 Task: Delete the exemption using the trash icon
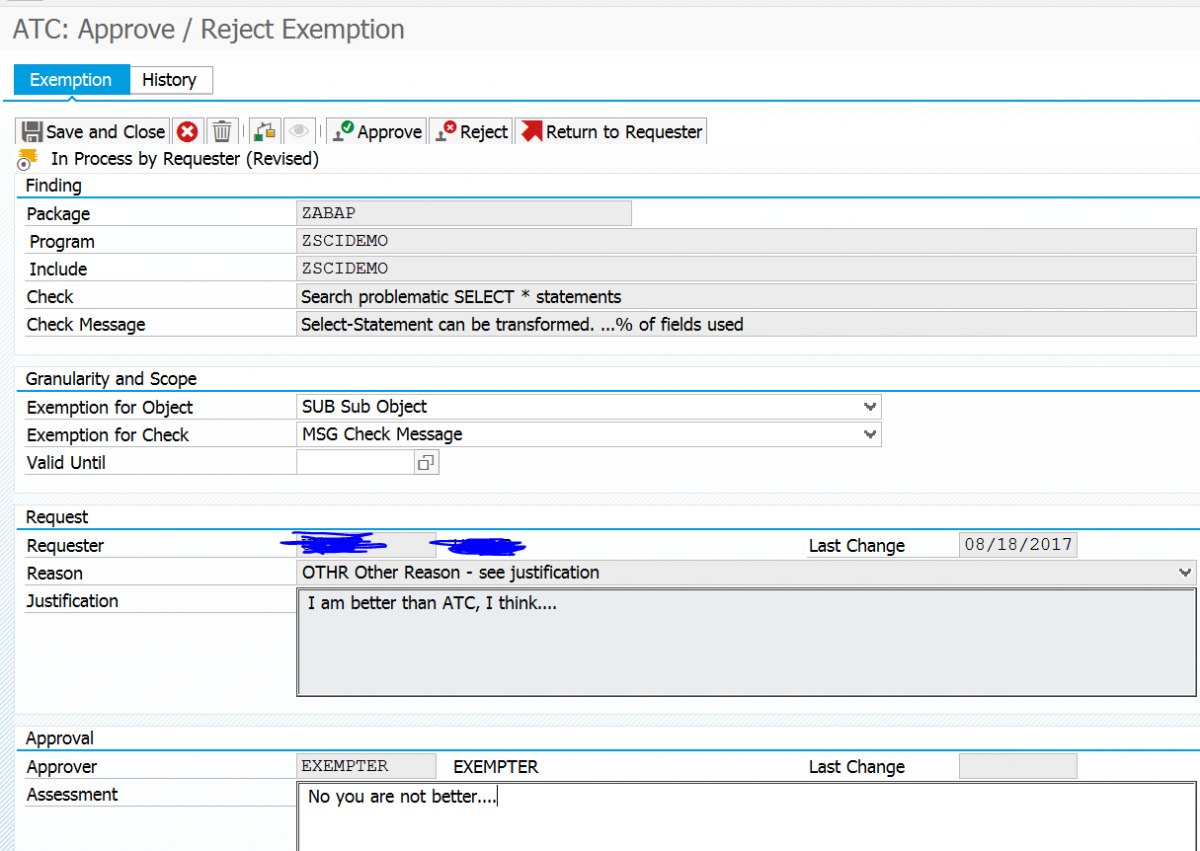tap(222, 130)
